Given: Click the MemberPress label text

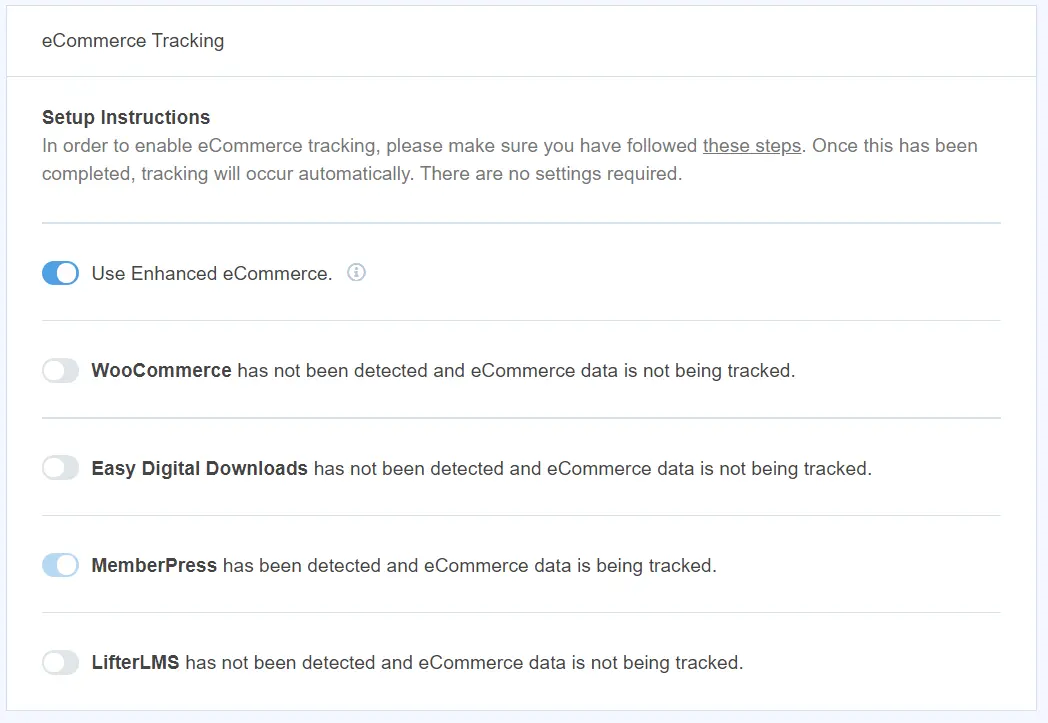Looking at the screenshot, I should tap(154, 564).
